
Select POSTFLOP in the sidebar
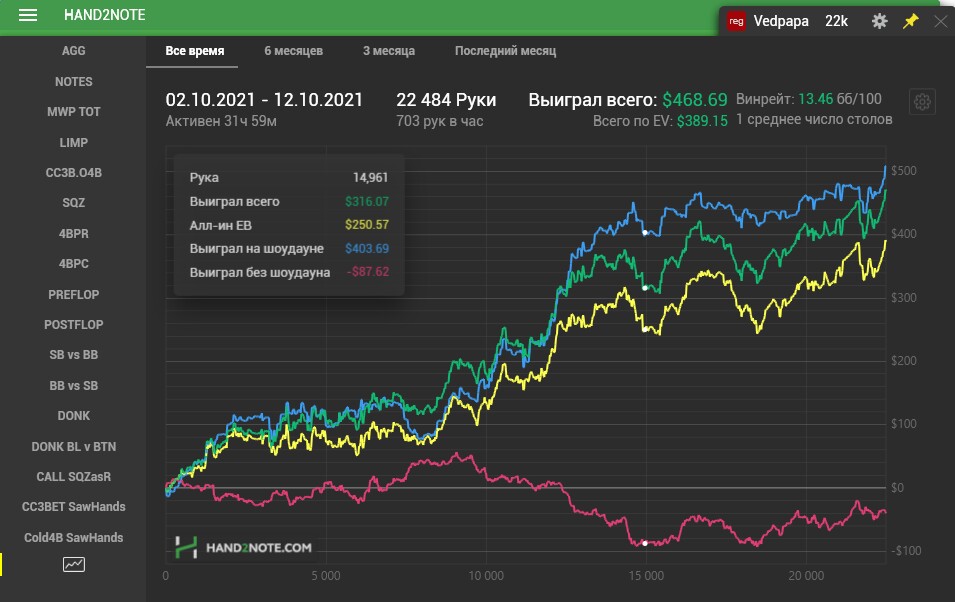74,325
